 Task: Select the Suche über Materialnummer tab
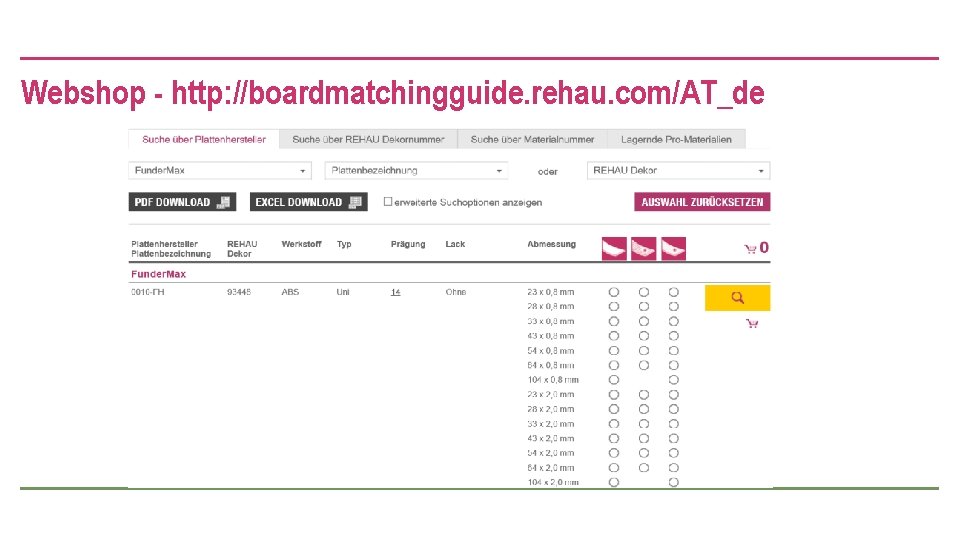coord(532,139)
